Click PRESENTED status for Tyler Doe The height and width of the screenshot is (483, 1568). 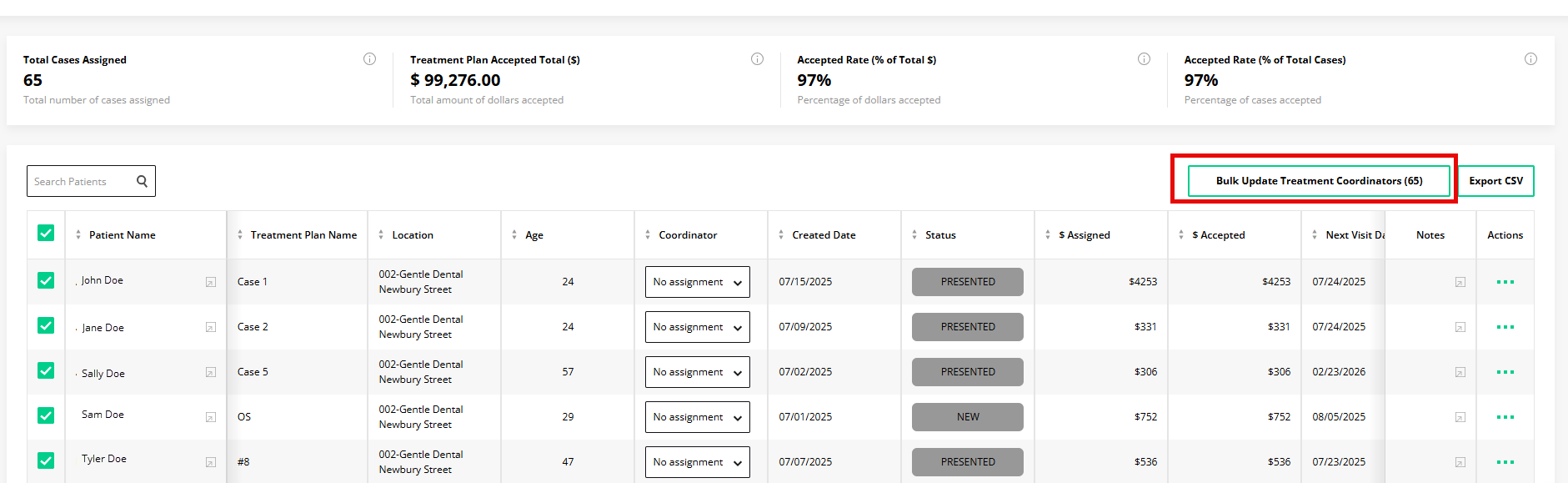968,462
